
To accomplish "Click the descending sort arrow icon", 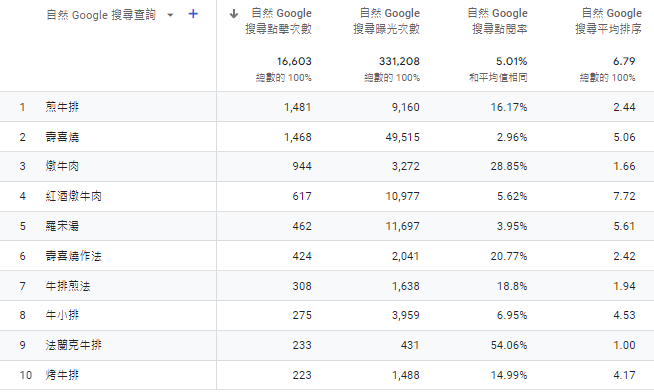I will click(x=234, y=14).
